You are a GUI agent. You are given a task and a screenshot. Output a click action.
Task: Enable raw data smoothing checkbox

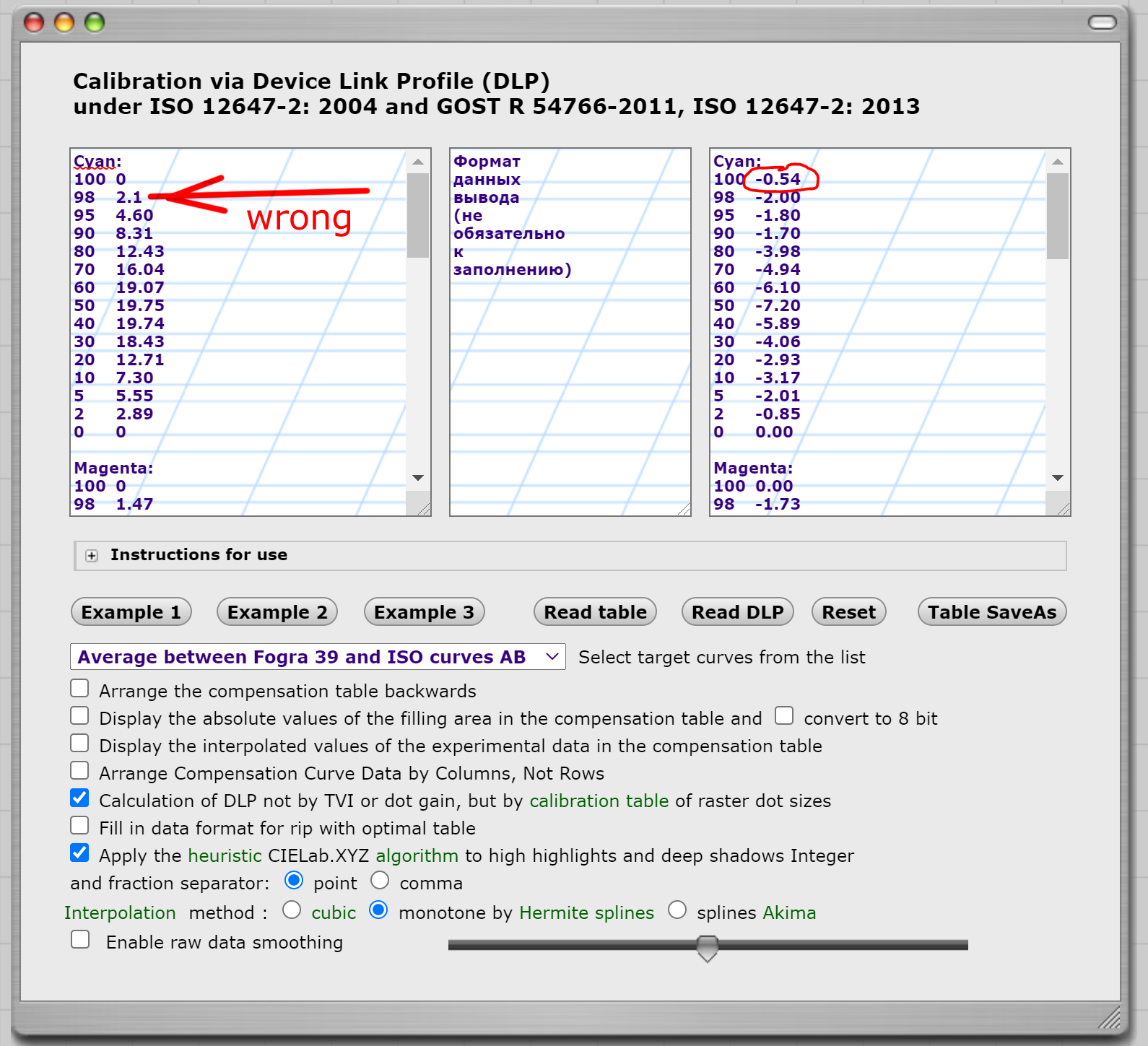tap(80, 940)
